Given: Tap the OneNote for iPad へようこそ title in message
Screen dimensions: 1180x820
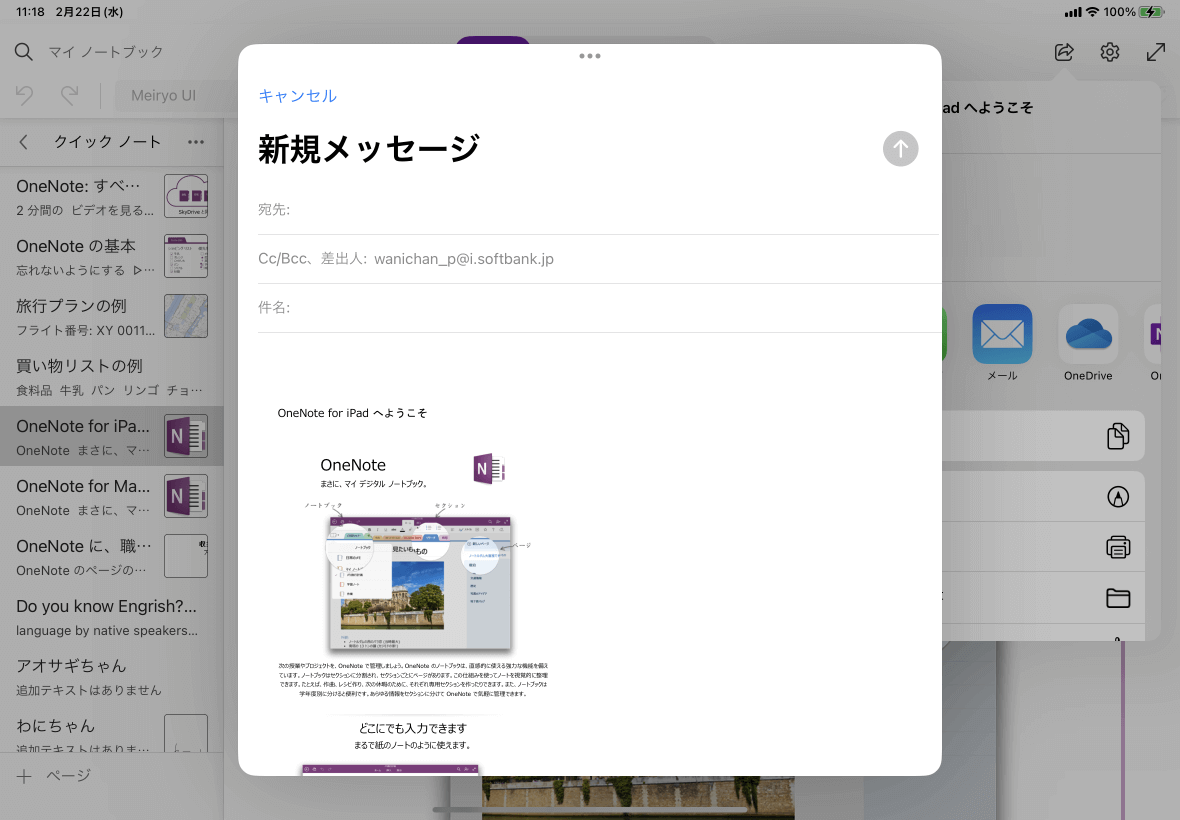Looking at the screenshot, I should 351,413.
